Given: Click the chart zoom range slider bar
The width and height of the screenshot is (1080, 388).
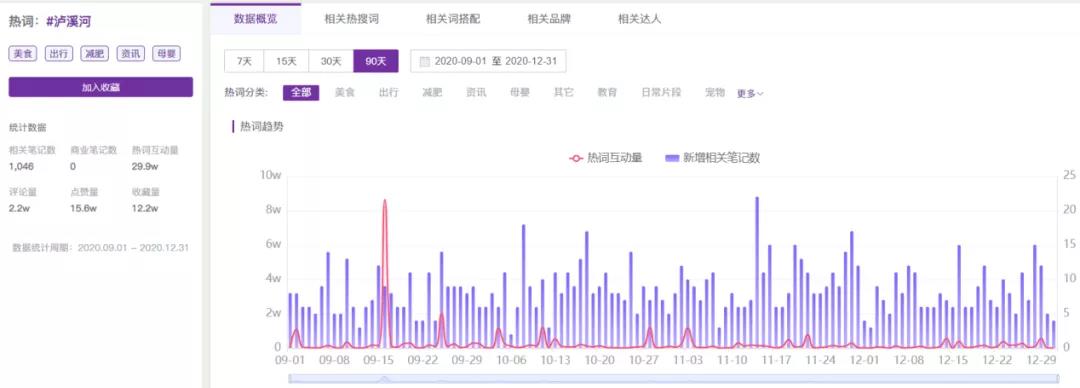Looking at the screenshot, I should pos(674,378).
